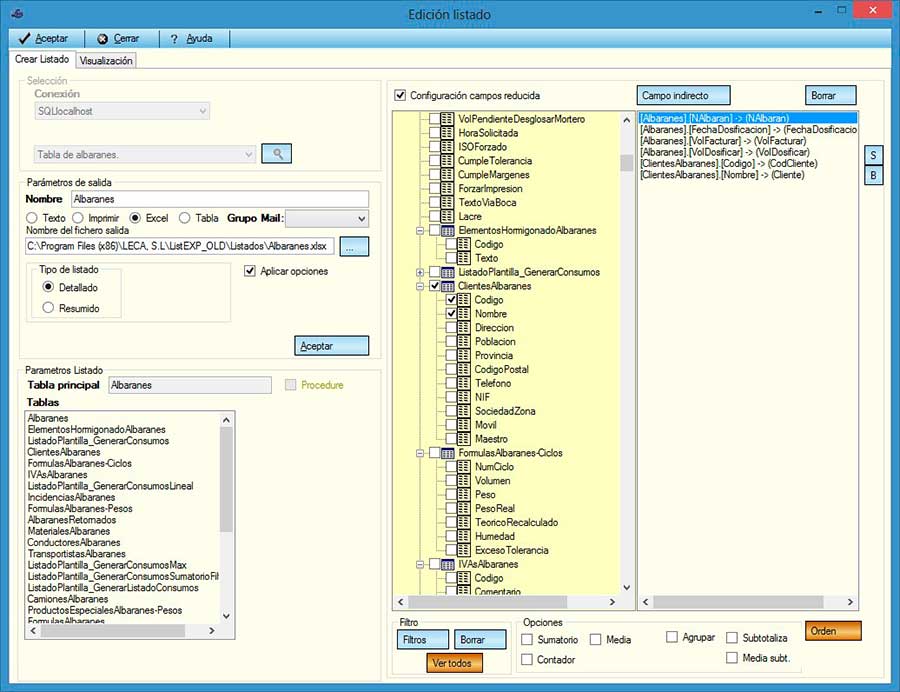This screenshot has height=692, width=900.
Task: Click the field icon next to NumCiclo
Action: coord(464,467)
